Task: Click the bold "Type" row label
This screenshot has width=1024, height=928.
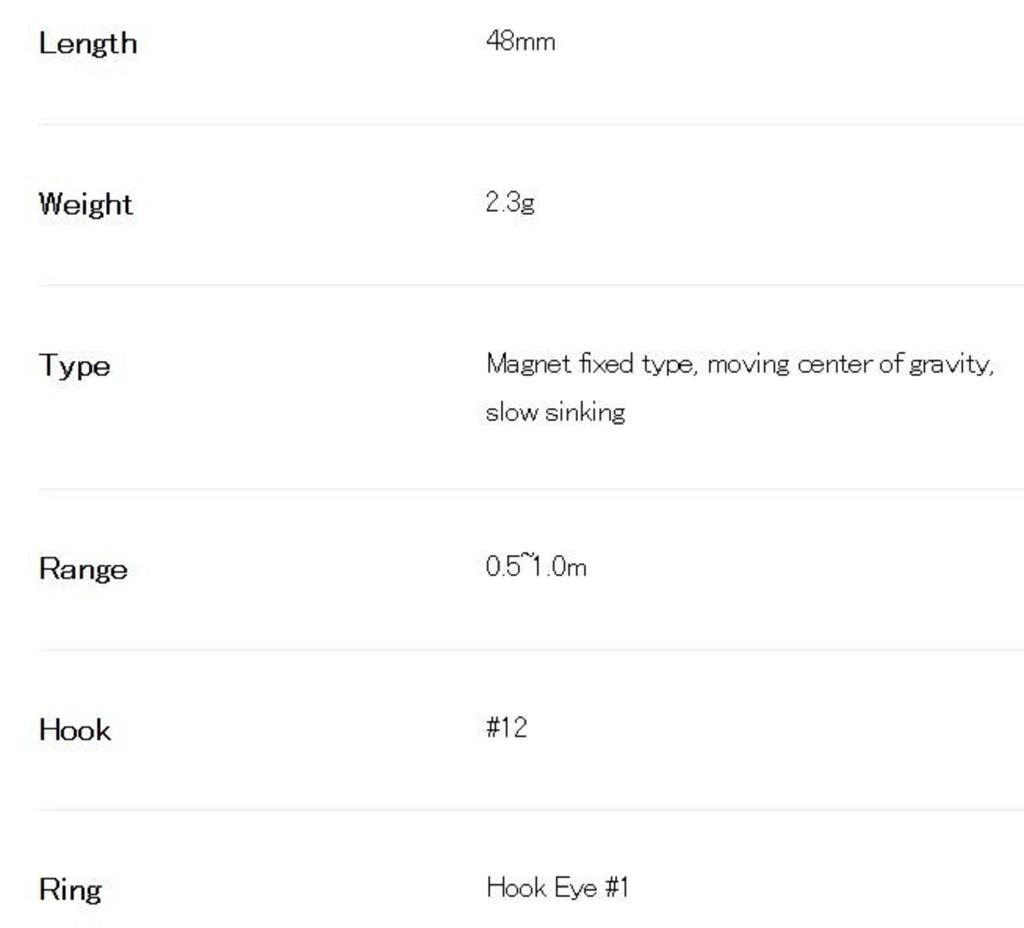Action: click(x=75, y=365)
